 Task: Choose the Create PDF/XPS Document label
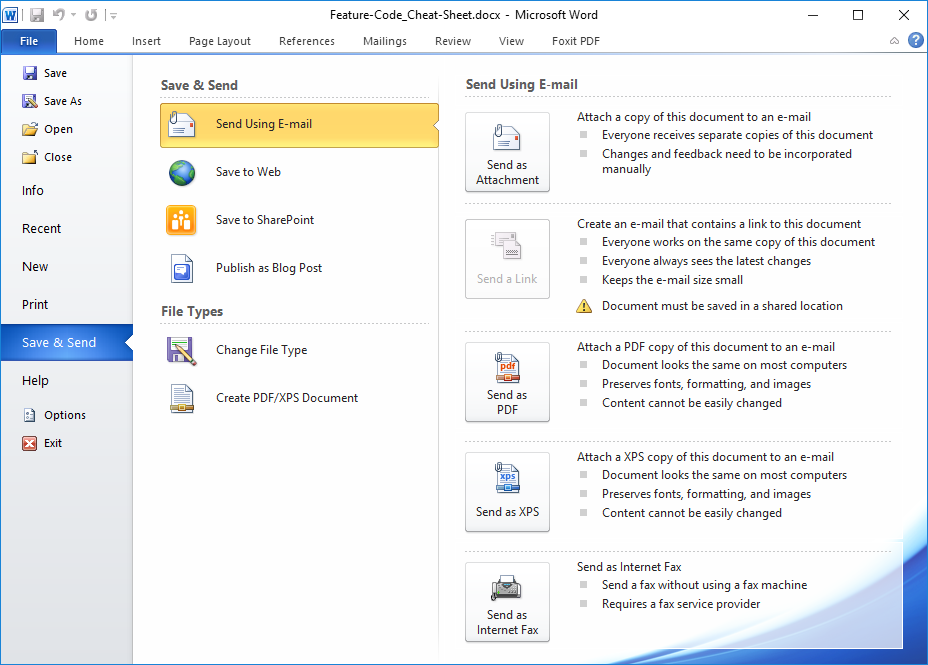coord(286,398)
